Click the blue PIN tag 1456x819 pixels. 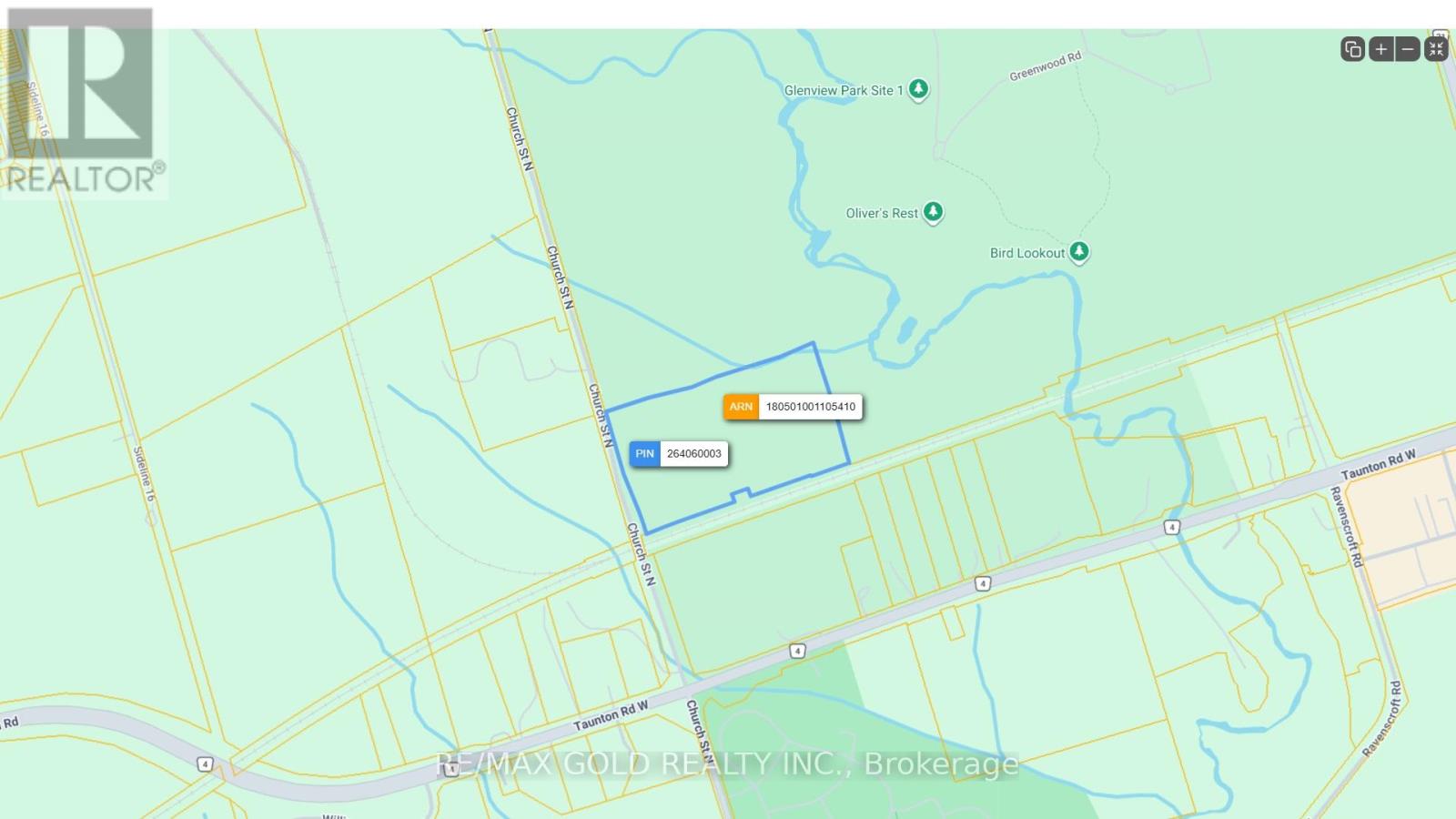pyautogui.click(x=644, y=454)
